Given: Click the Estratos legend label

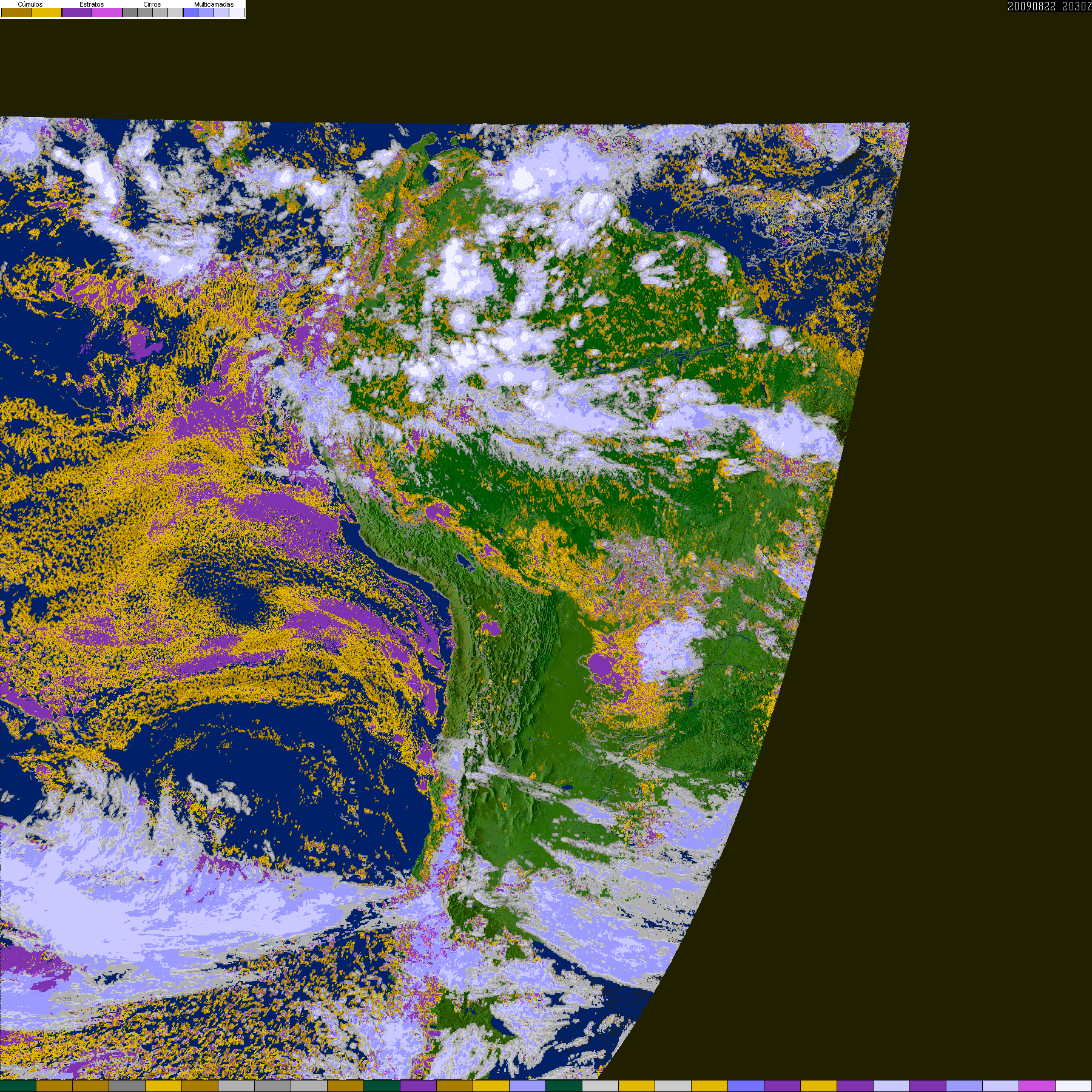Looking at the screenshot, I should coord(92,4).
